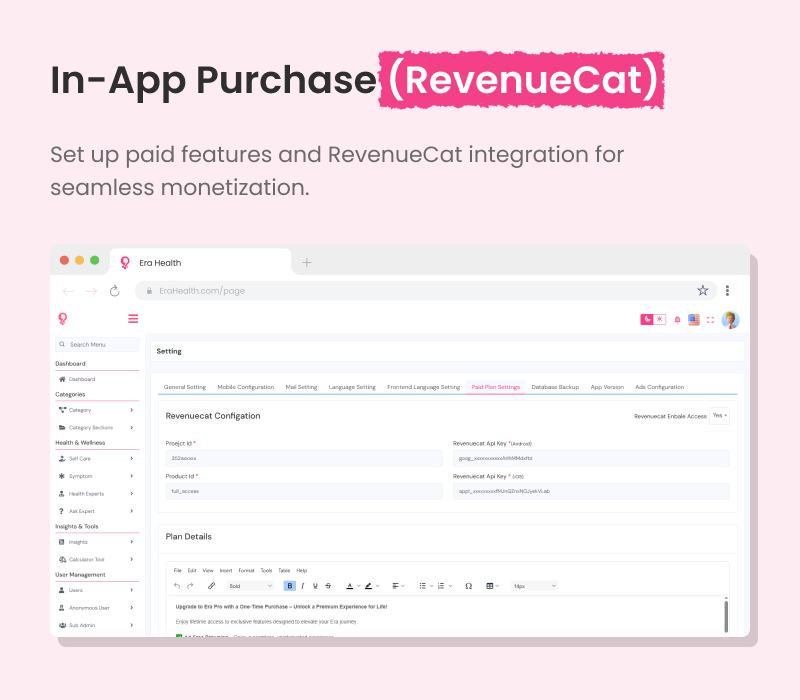Click the Revenuecat Api Key iOS field
The height and width of the screenshot is (700, 800).
[591, 491]
